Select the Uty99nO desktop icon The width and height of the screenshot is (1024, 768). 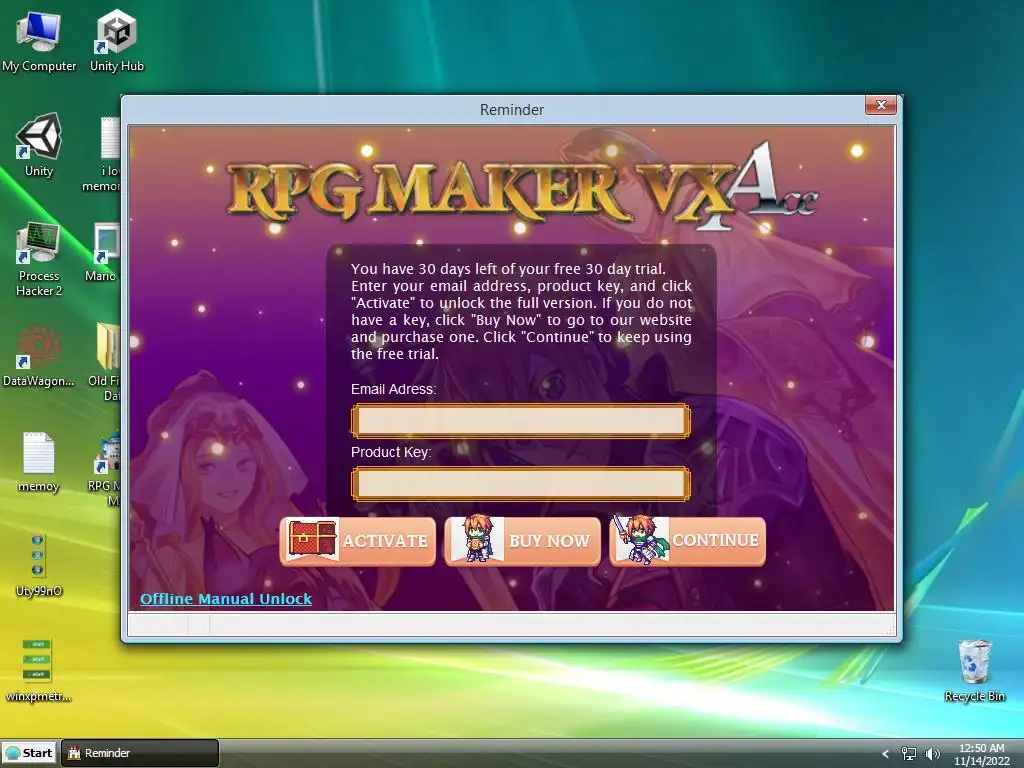point(39,566)
